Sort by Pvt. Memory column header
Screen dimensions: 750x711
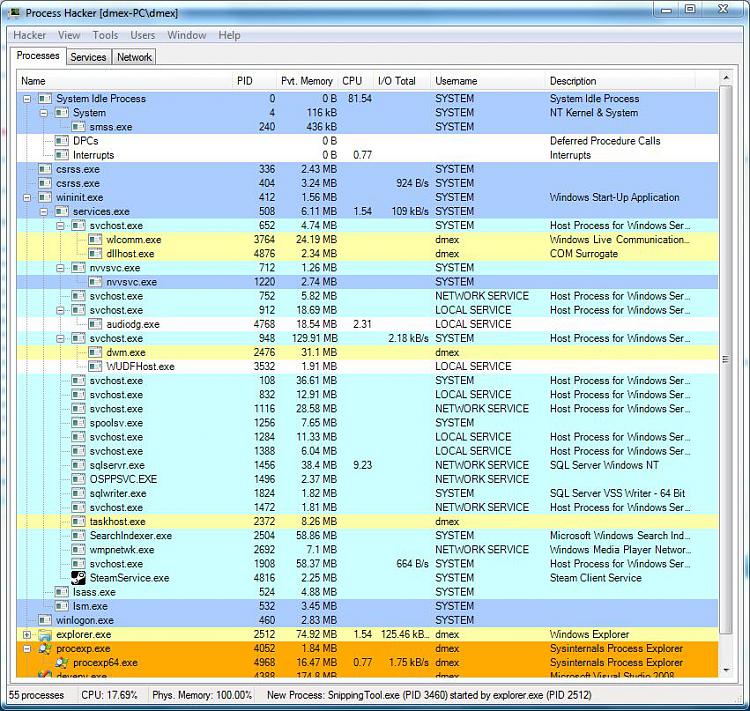click(x=307, y=81)
